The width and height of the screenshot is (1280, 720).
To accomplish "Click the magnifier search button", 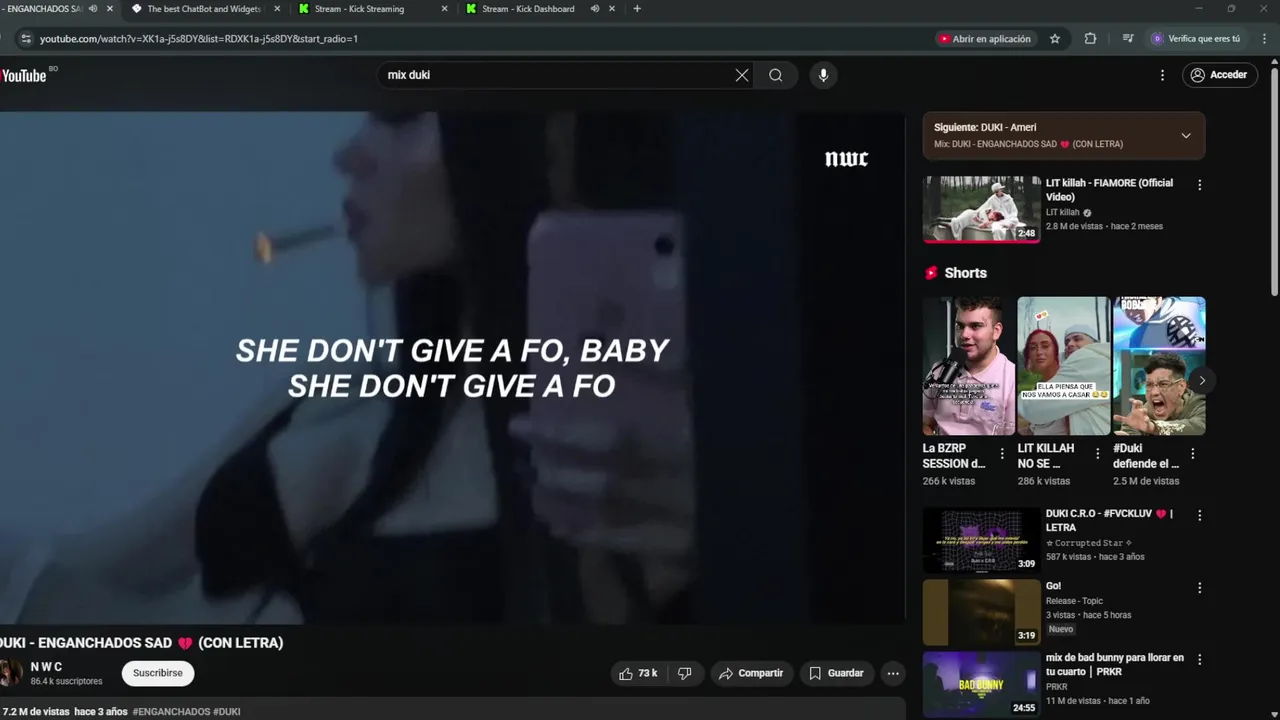I will tap(776, 75).
